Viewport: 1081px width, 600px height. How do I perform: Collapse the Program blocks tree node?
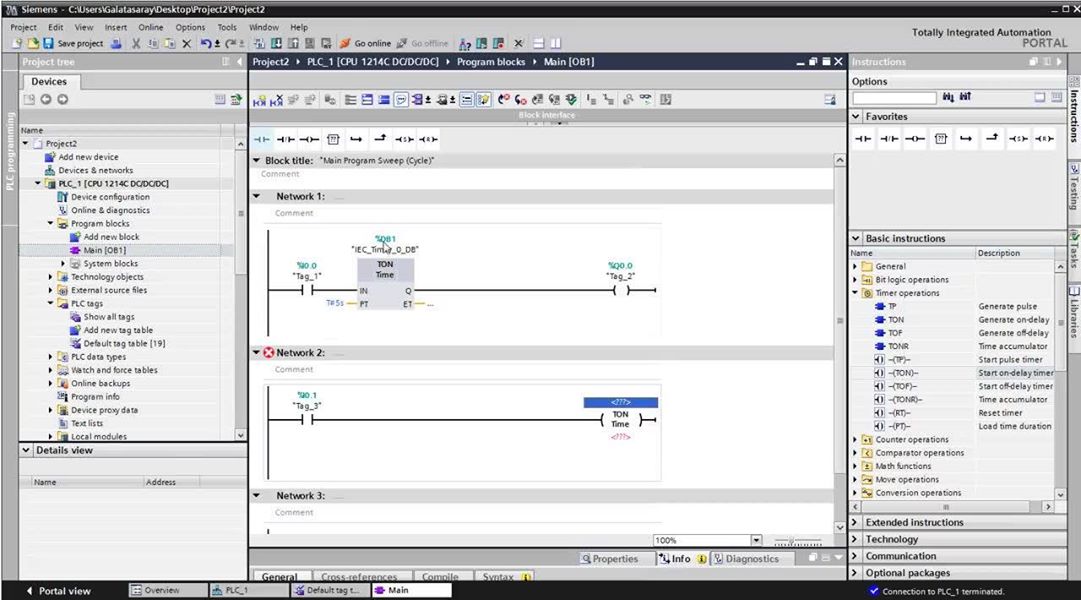pos(50,223)
